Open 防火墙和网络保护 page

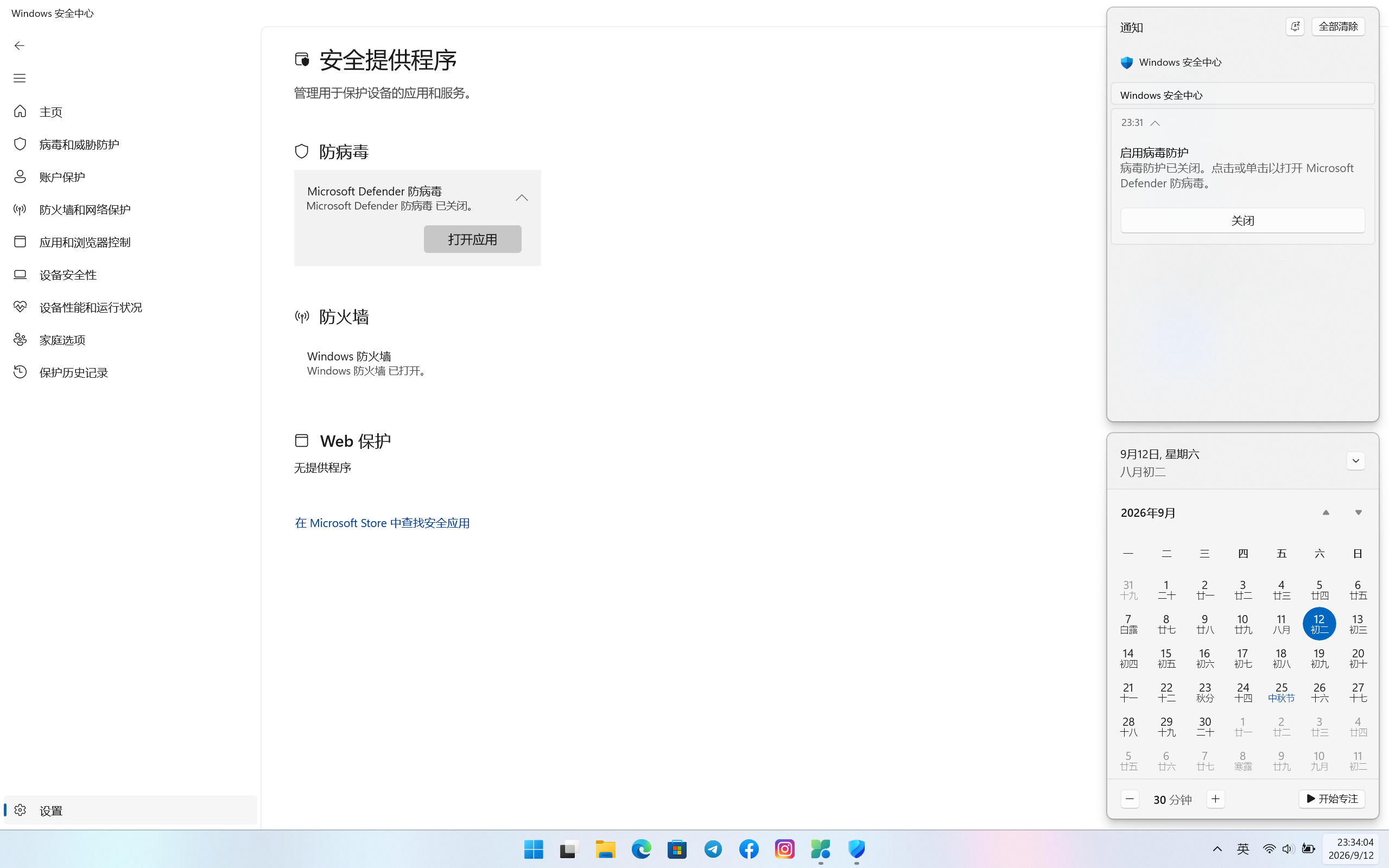[x=130, y=210]
